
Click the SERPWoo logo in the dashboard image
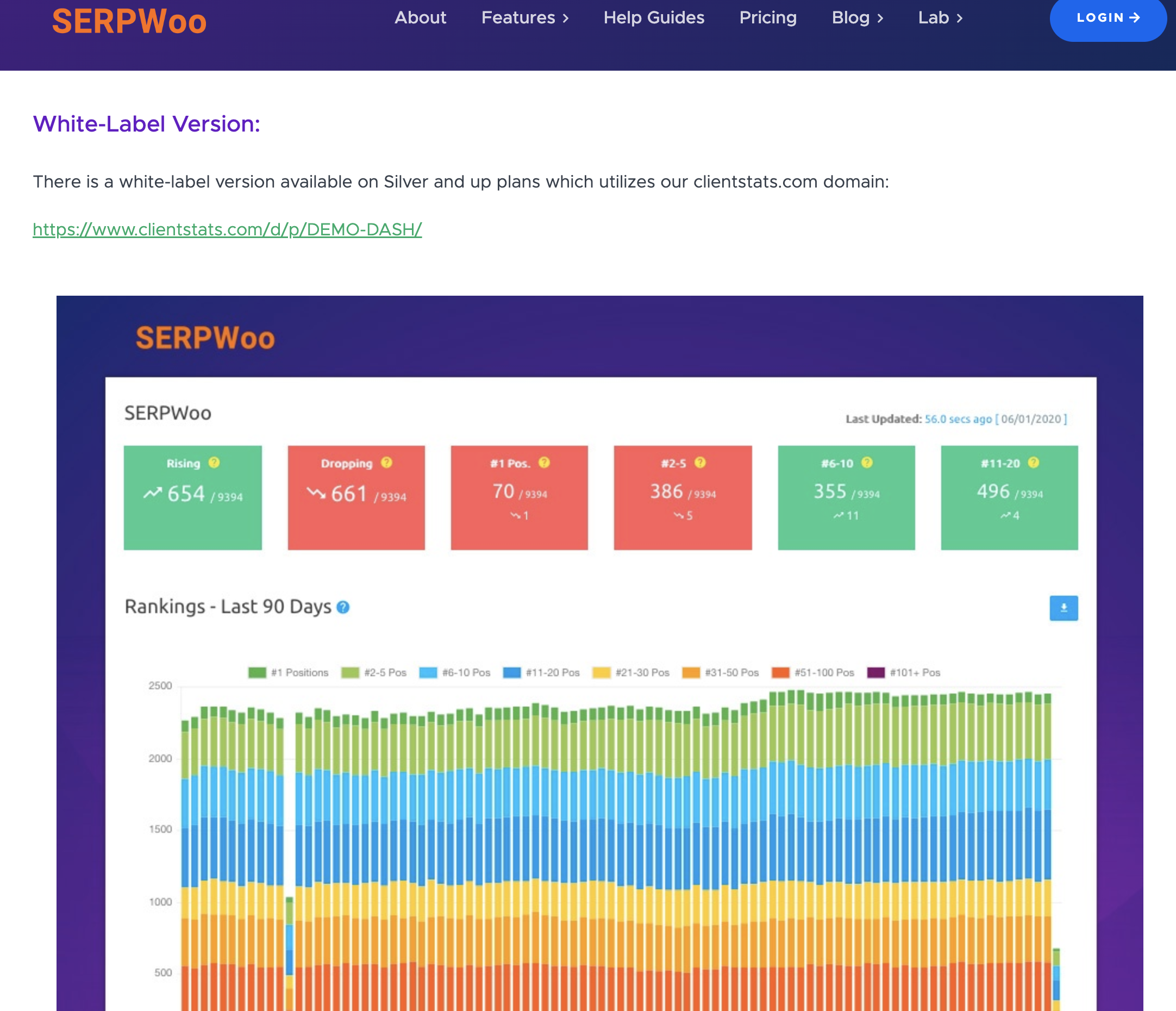(x=205, y=338)
